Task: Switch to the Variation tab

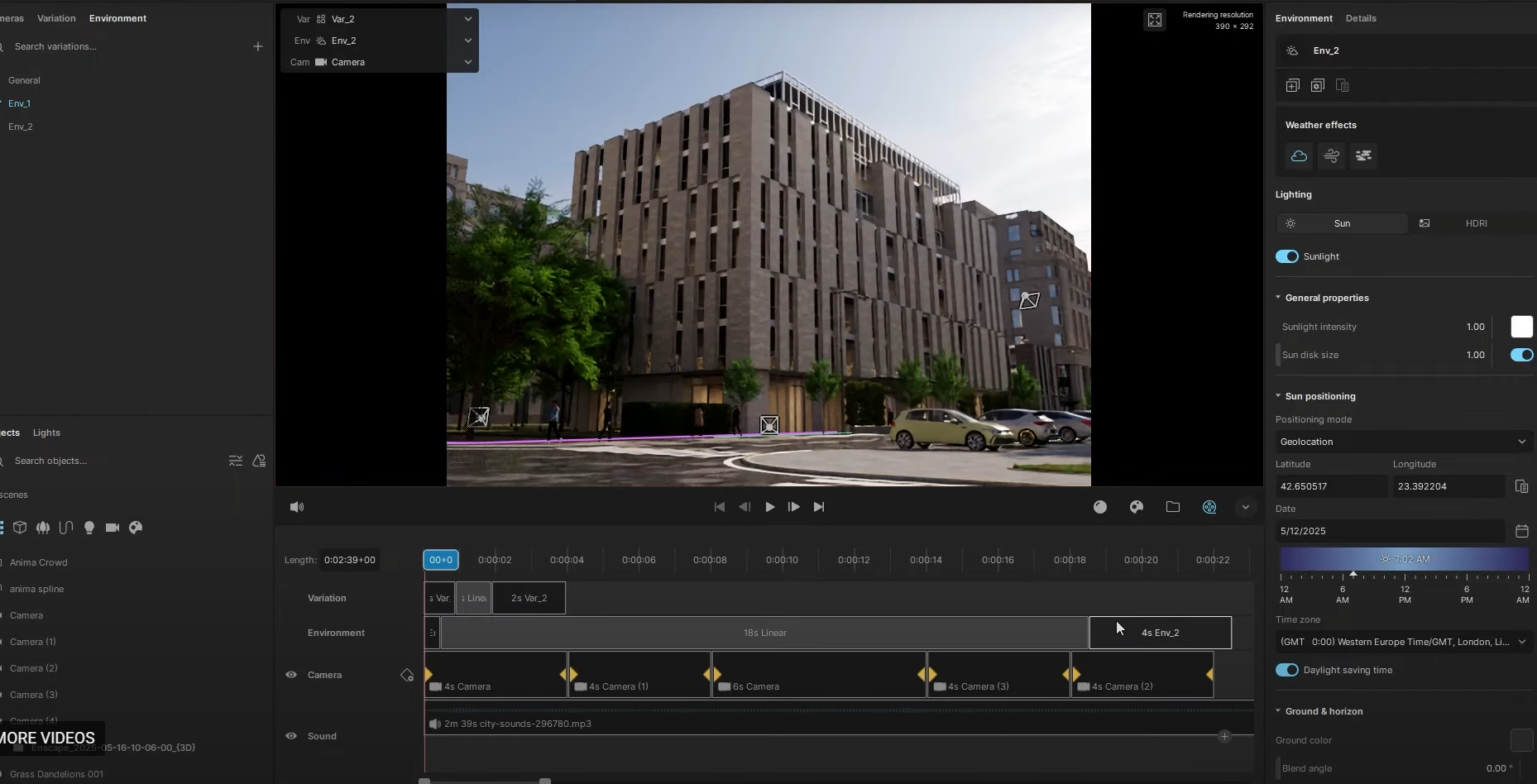Action: point(56,18)
